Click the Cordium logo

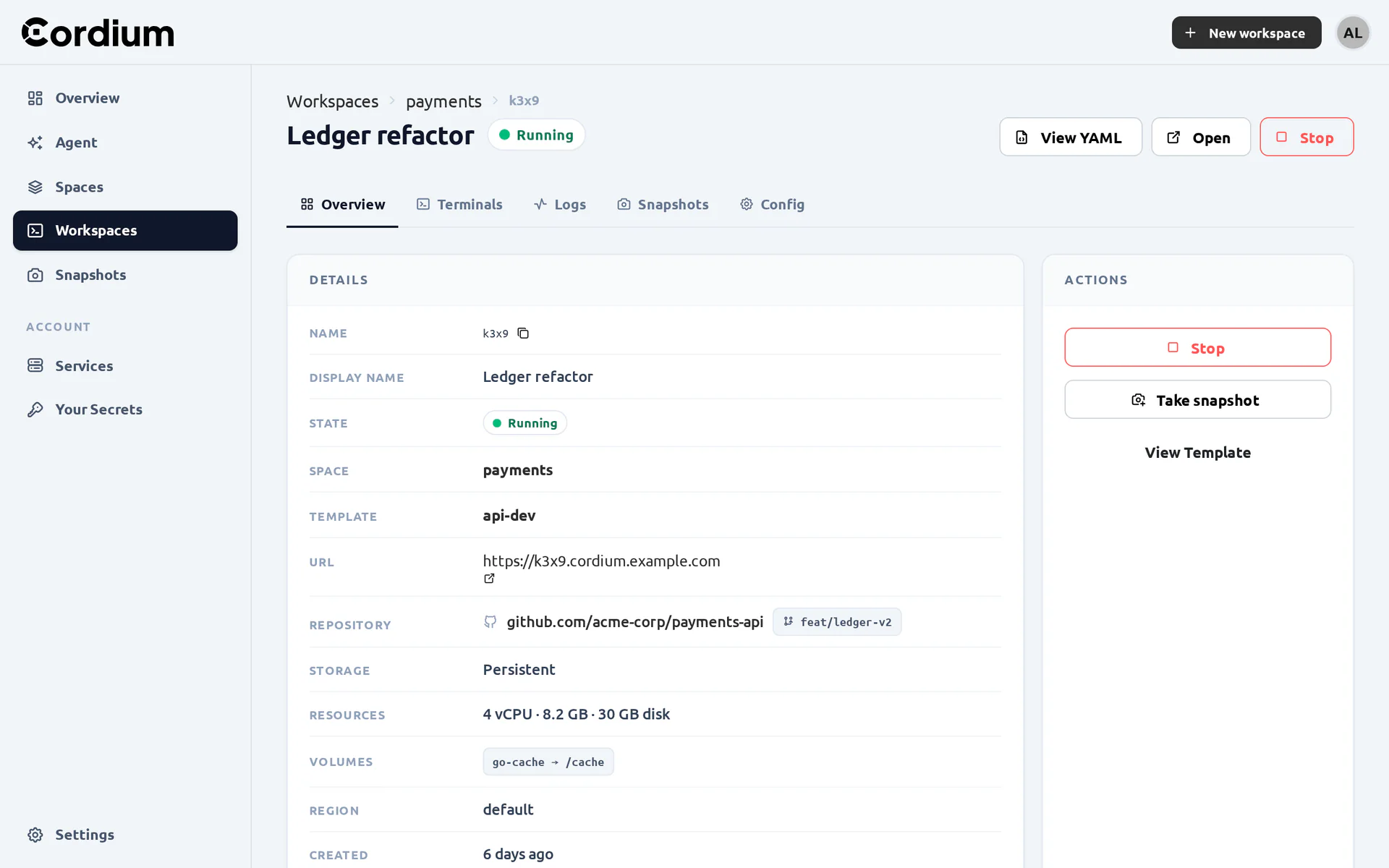coord(98,33)
